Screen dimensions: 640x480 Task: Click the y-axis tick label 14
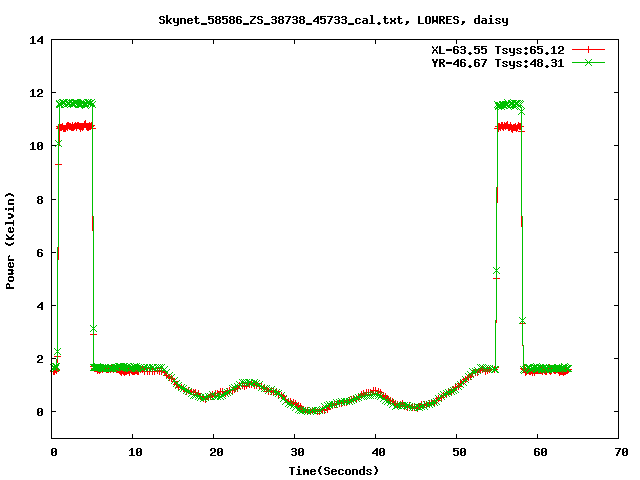36,40
